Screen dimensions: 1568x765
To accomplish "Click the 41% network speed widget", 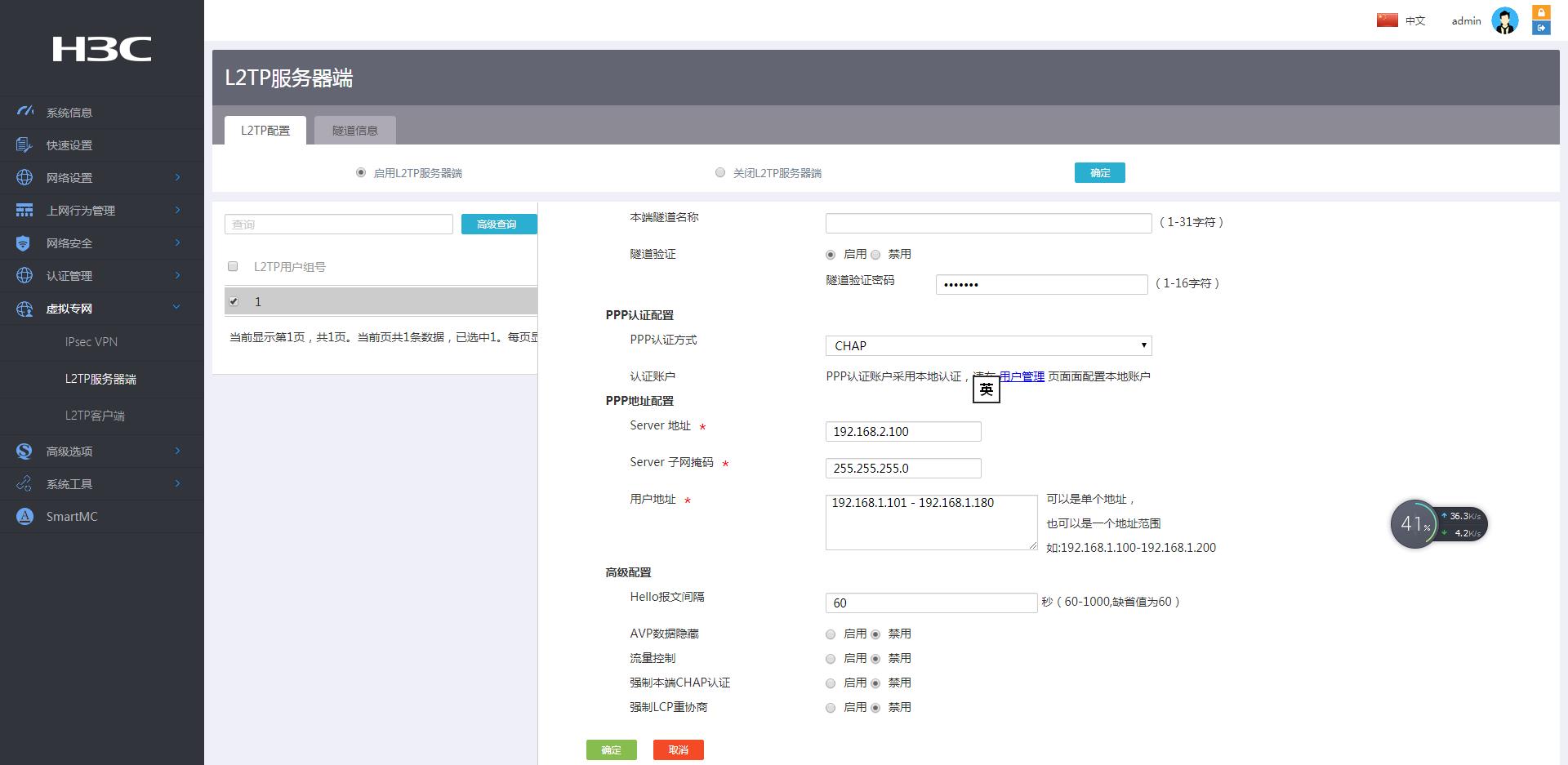I will click(x=1438, y=524).
